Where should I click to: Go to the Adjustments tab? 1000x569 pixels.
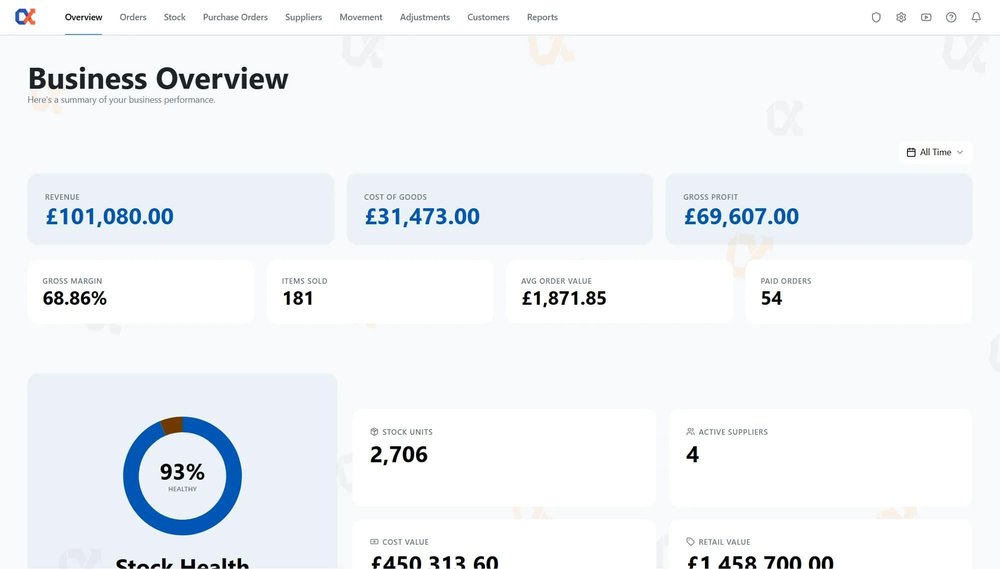425,17
